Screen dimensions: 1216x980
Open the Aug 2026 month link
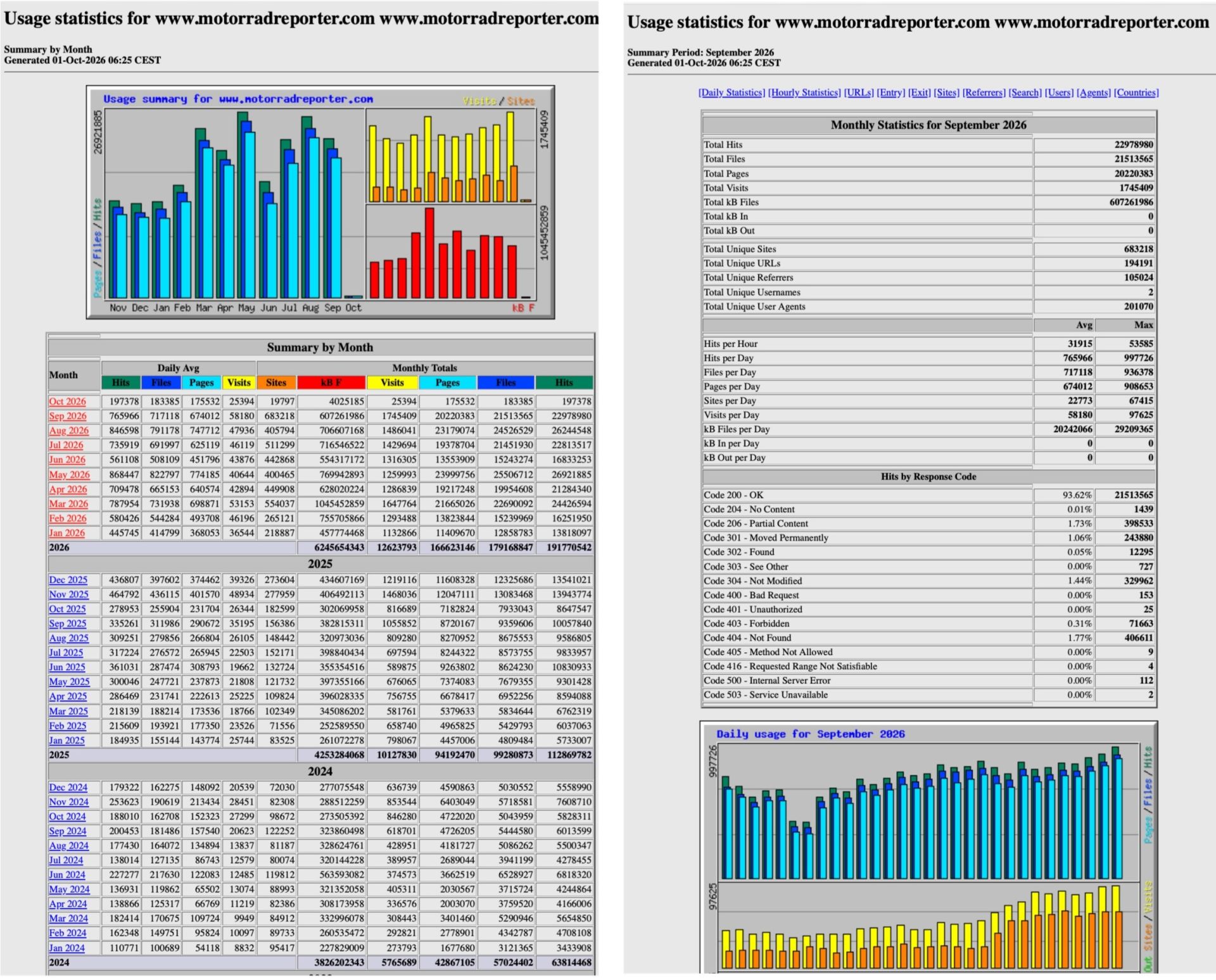pos(69,430)
